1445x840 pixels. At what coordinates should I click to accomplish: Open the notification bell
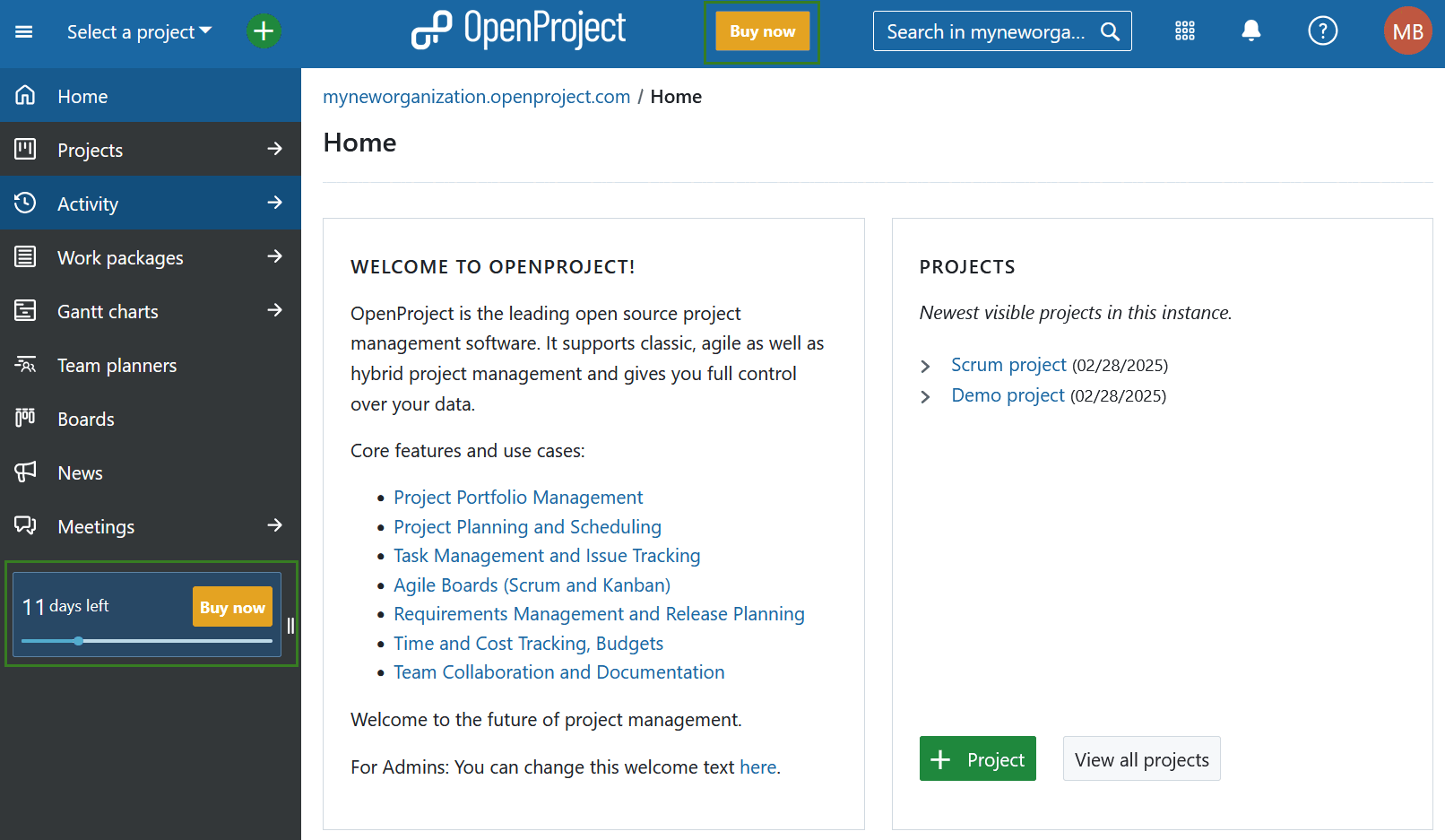point(1250,30)
